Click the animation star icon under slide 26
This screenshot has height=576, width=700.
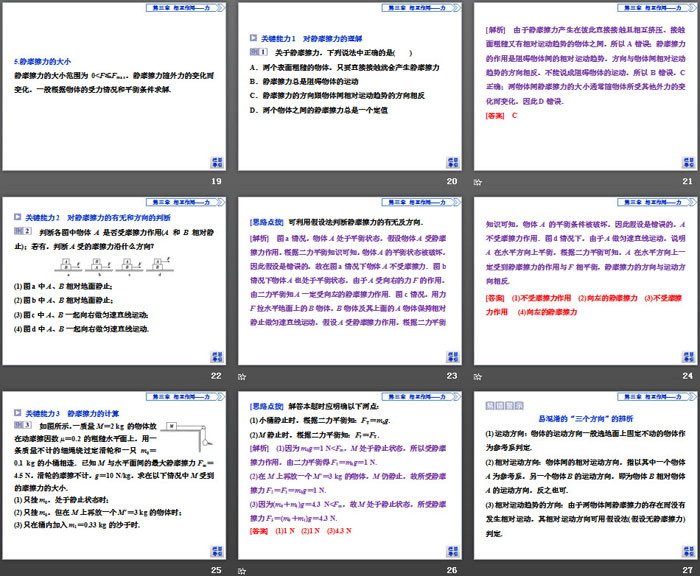244,569
